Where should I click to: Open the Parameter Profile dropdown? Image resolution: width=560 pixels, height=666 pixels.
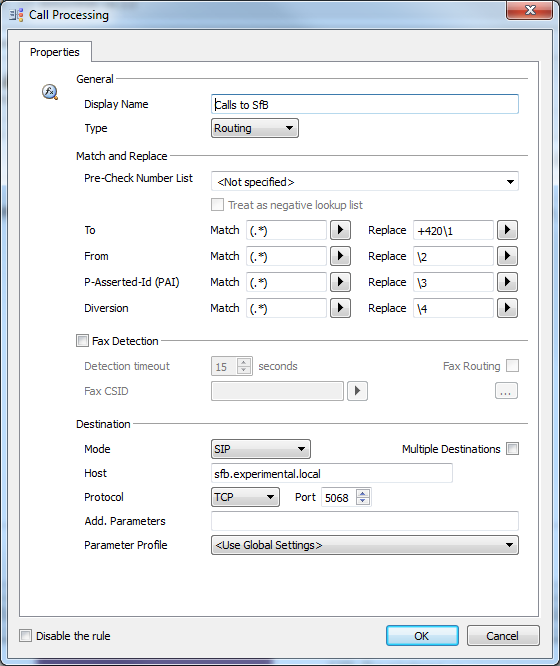(x=365, y=545)
